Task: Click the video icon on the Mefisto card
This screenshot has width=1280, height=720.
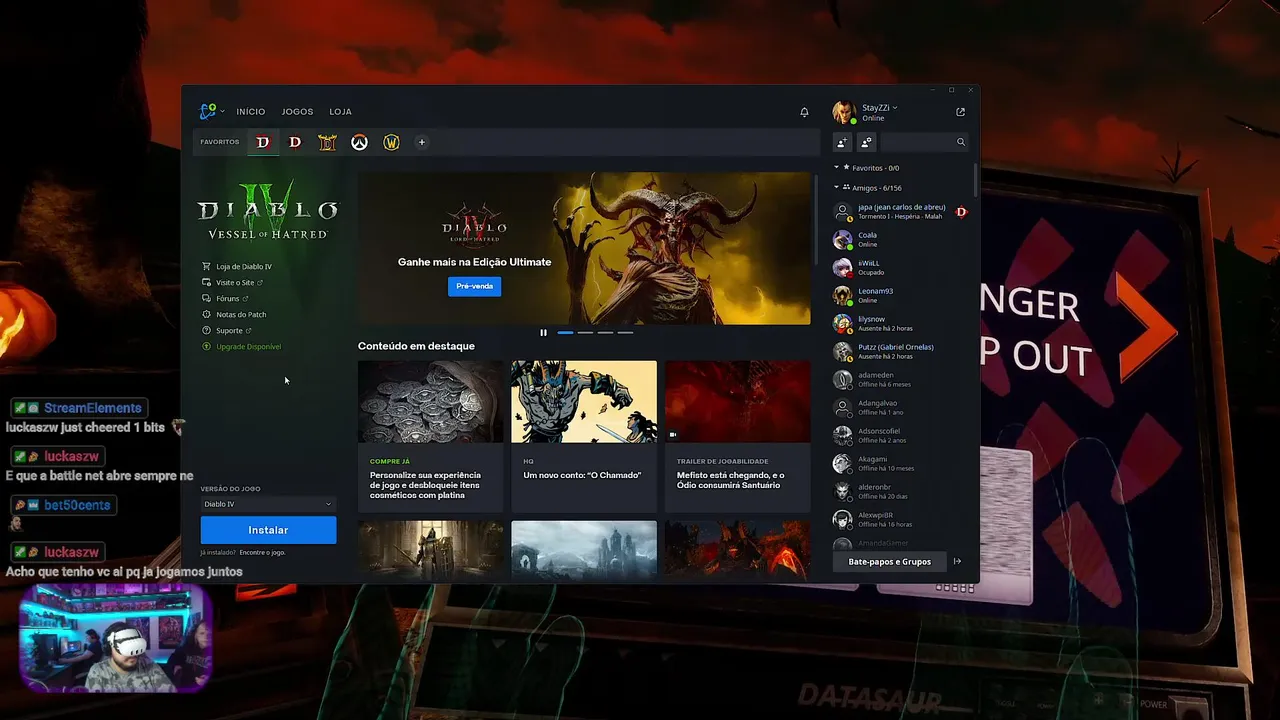Action: [x=672, y=435]
